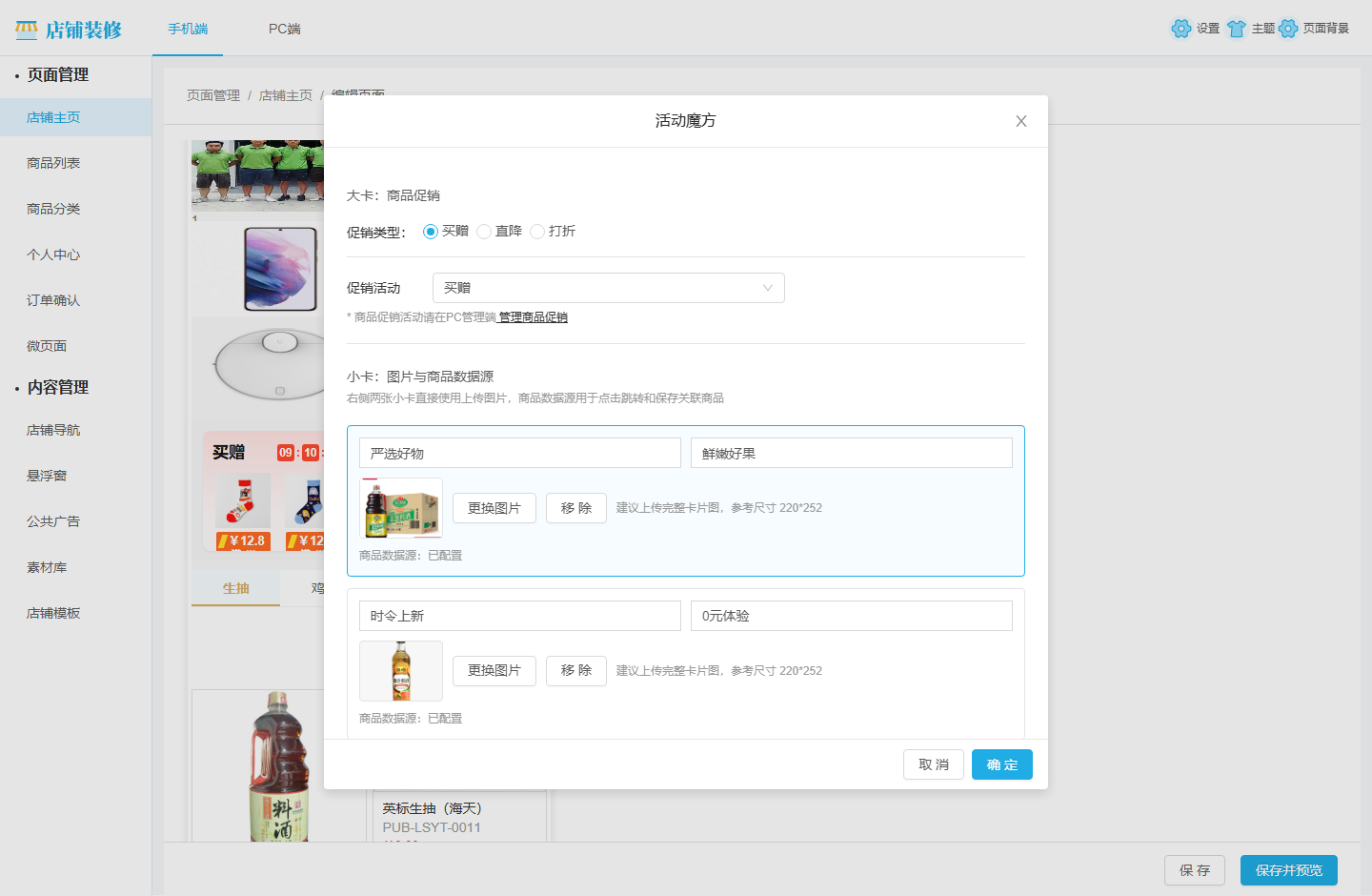Click the 严选好物 title input field
Screen dimensions: 1372x896
[520, 453]
